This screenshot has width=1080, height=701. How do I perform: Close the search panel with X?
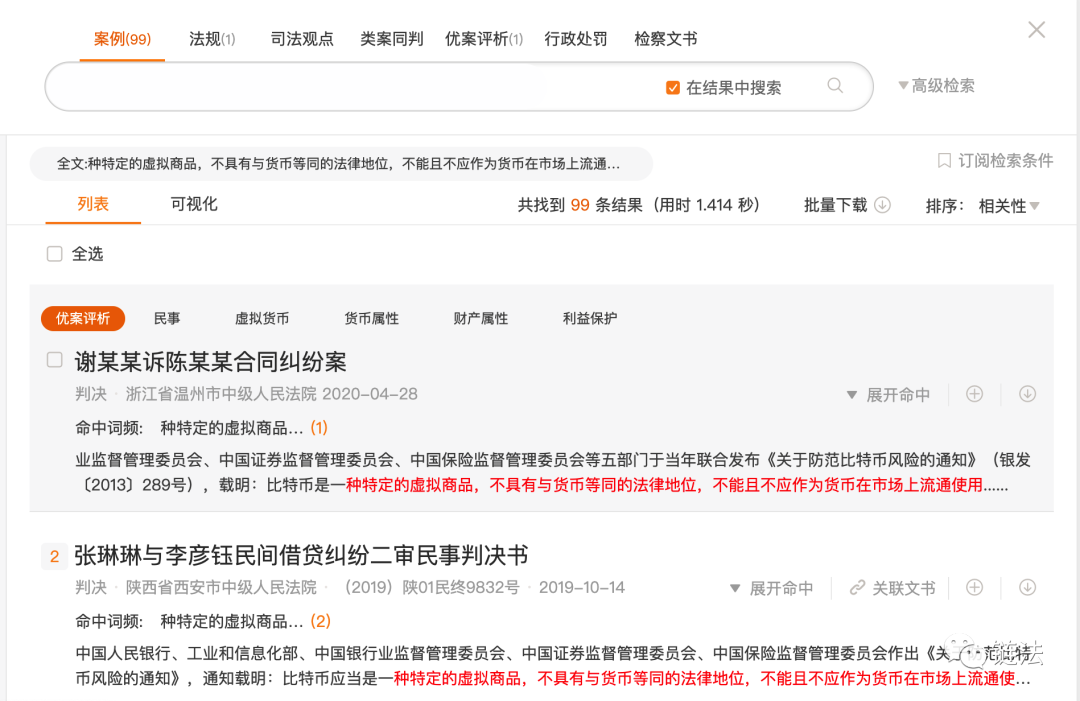point(1037,30)
